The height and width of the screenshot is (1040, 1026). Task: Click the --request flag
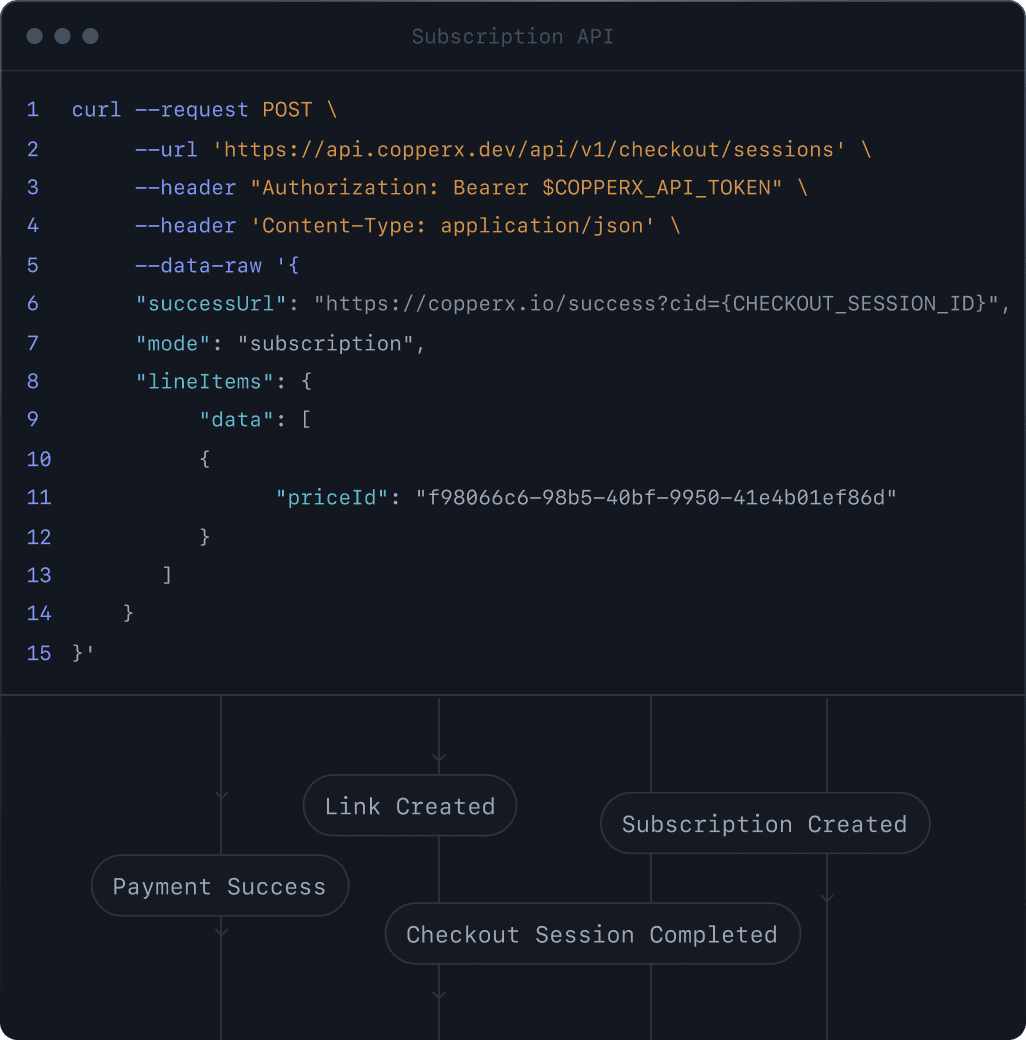192,110
